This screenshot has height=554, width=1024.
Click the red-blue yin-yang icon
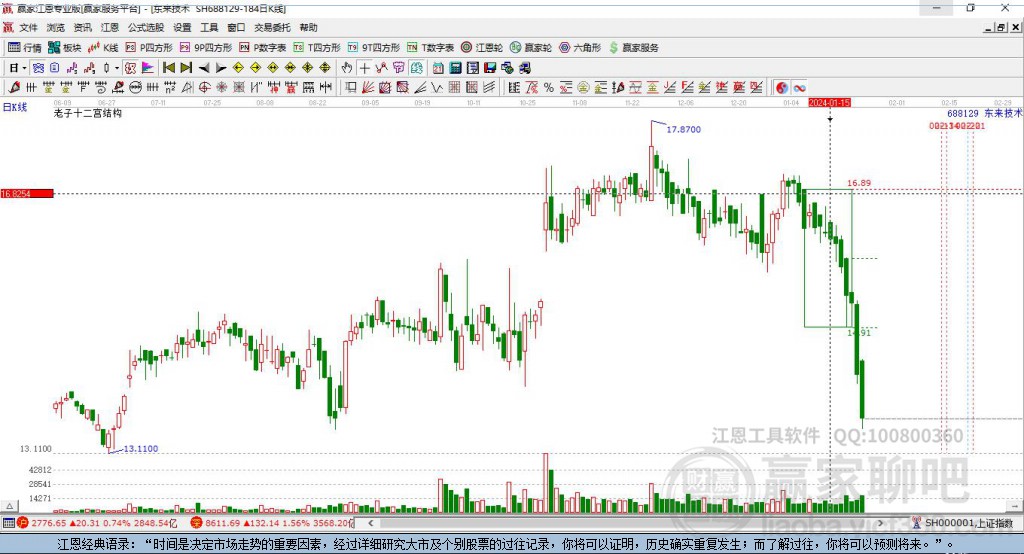point(782,88)
